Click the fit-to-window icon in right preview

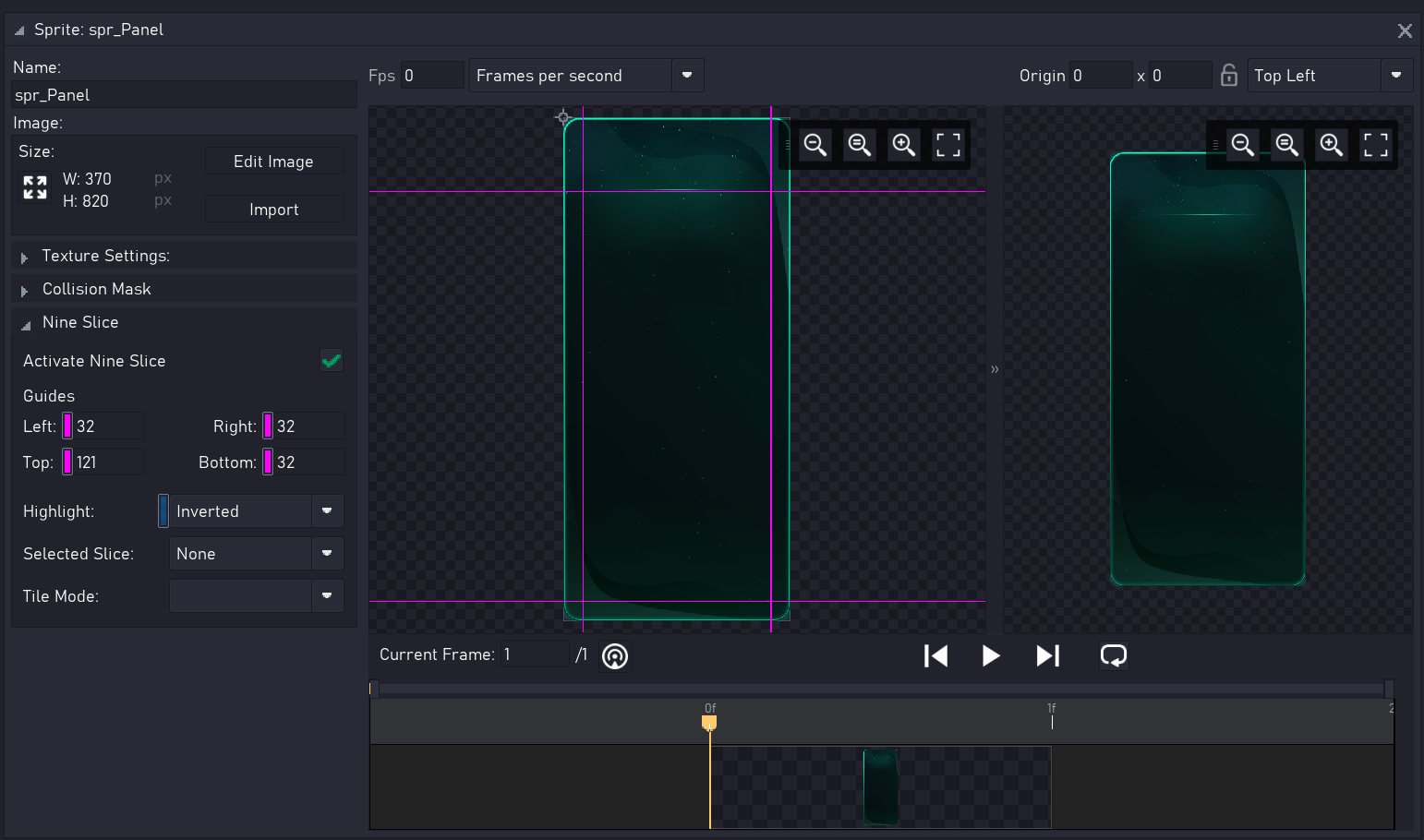[x=1375, y=145]
